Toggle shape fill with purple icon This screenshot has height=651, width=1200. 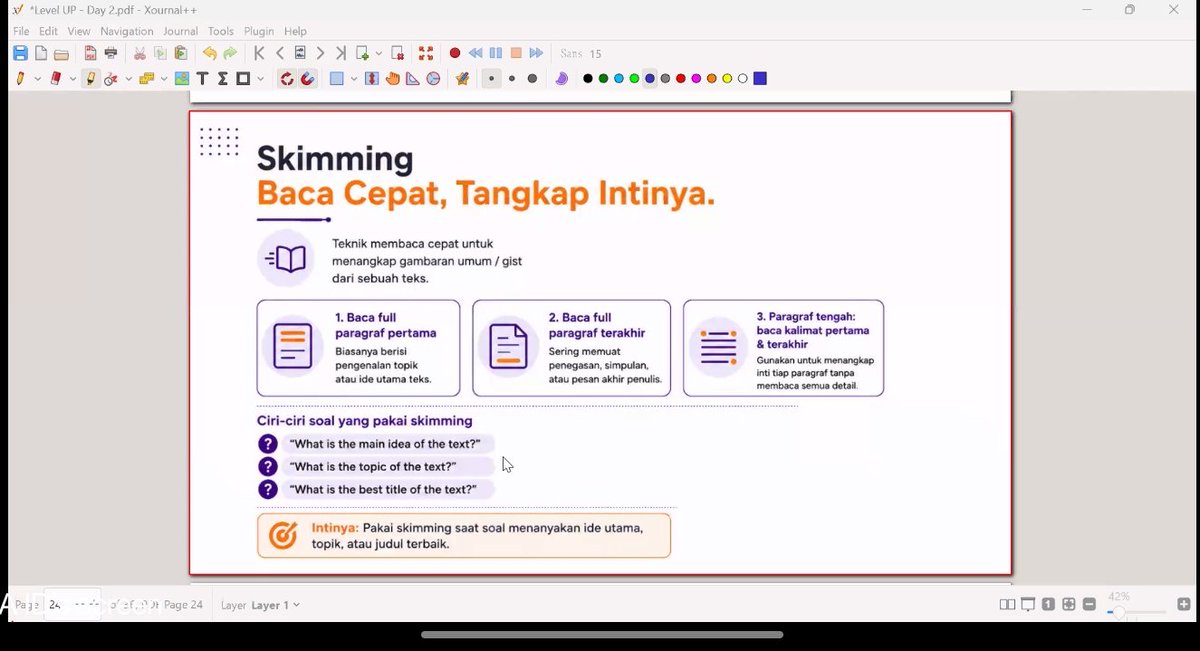(x=562, y=78)
